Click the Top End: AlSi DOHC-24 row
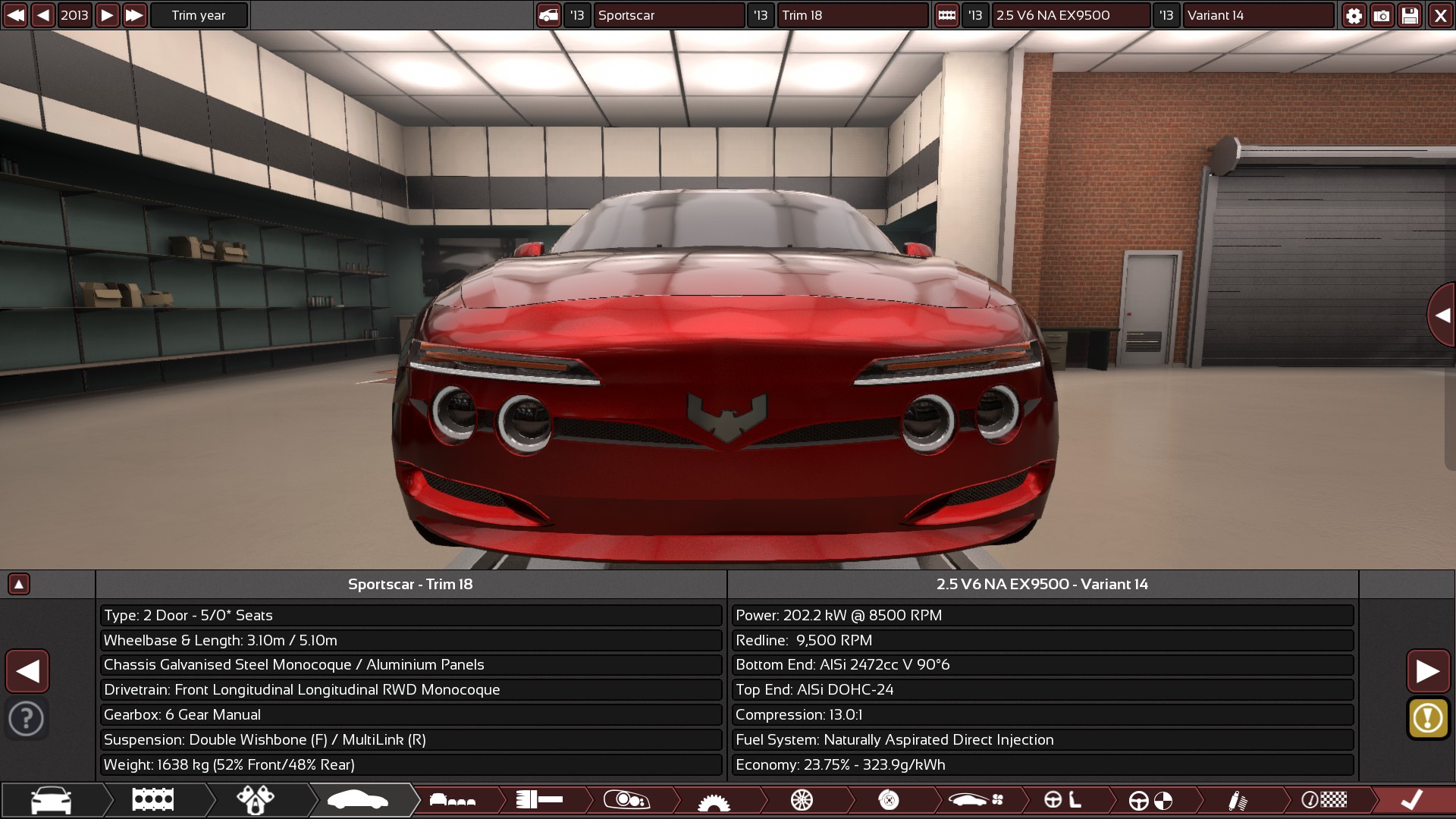The height and width of the screenshot is (819, 1456). point(1043,690)
